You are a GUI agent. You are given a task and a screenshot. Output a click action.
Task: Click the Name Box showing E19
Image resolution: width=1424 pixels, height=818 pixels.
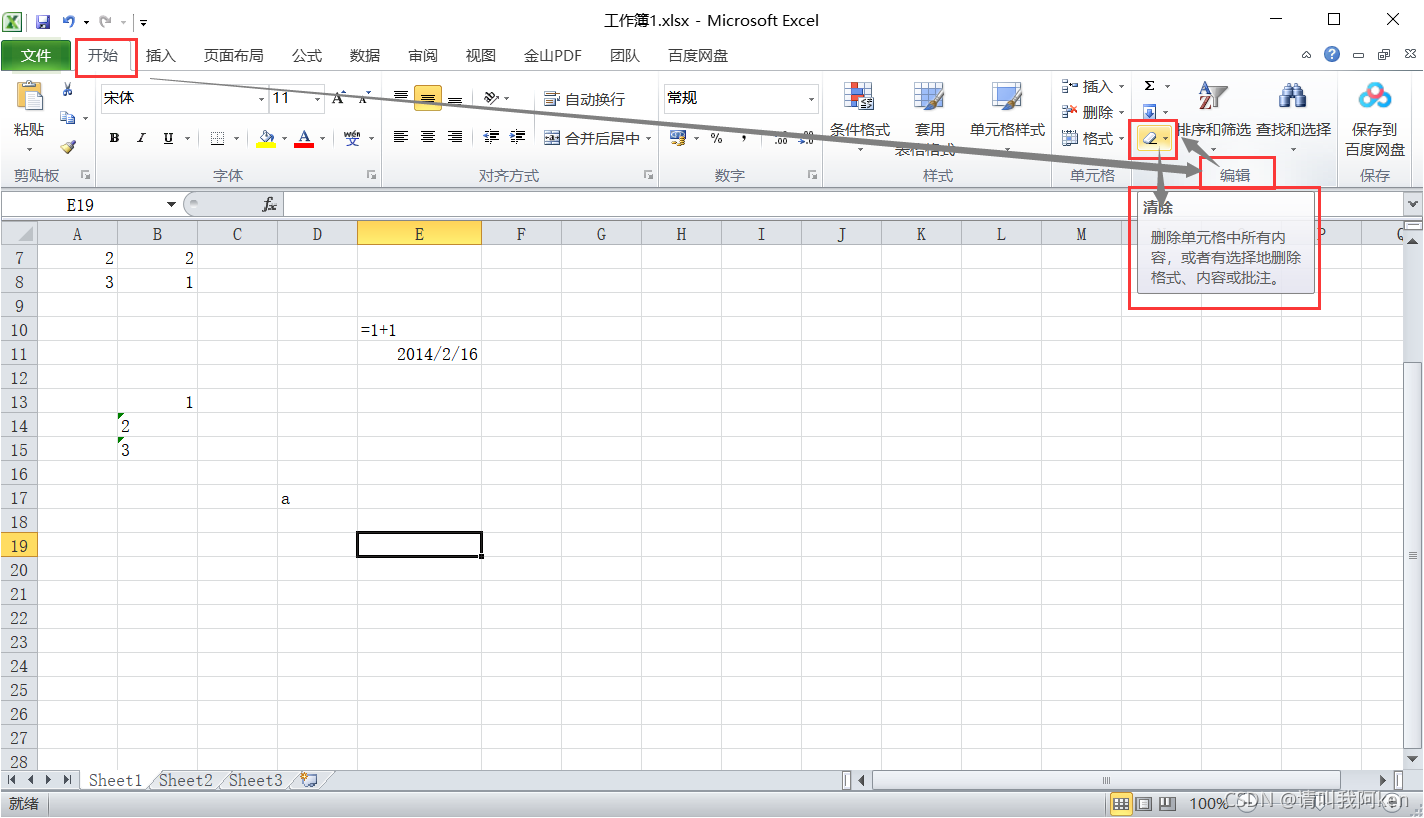point(82,205)
